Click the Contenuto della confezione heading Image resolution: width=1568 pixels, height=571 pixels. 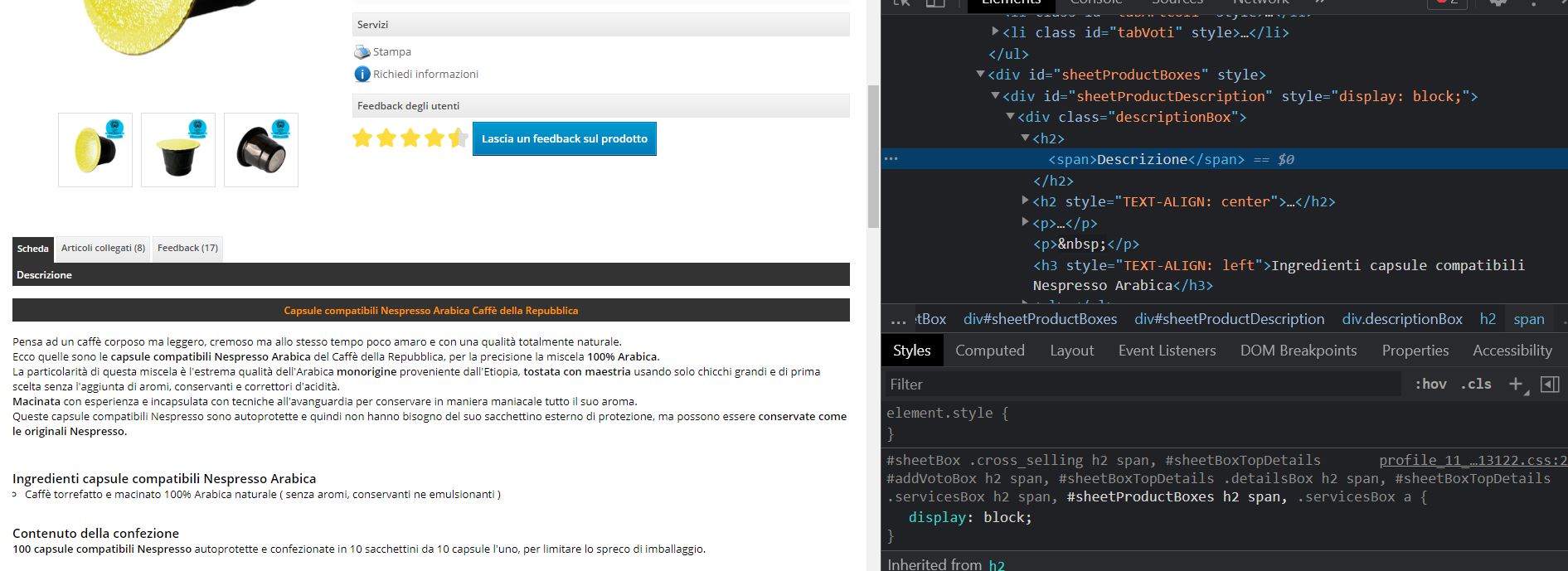tap(95, 533)
